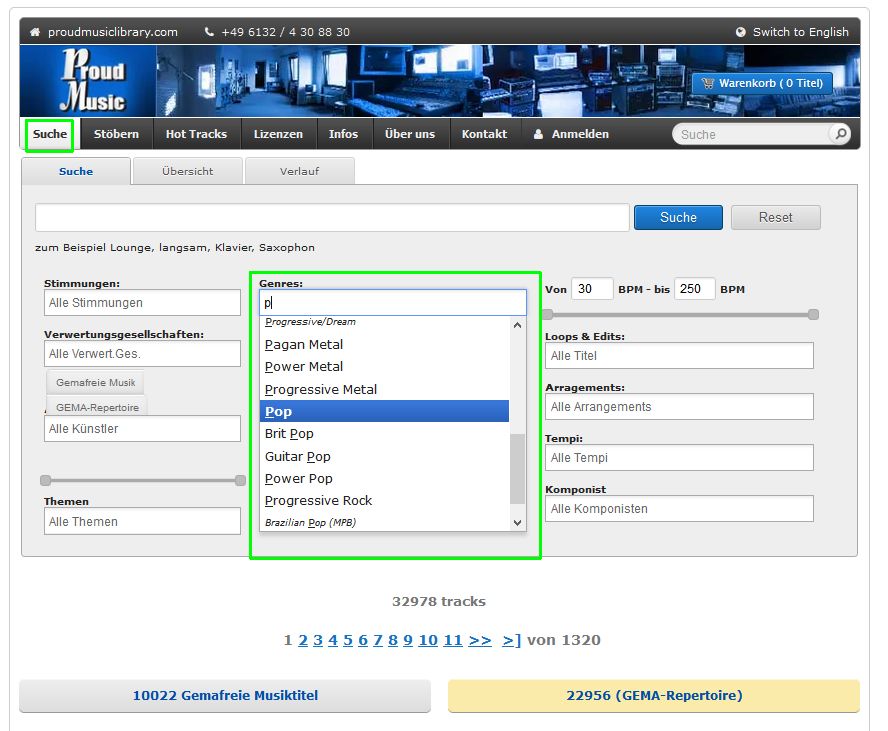888x731 pixels.
Task: Open the Suche main navigation item
Action: pyautogui.click(x=50, y=134)
